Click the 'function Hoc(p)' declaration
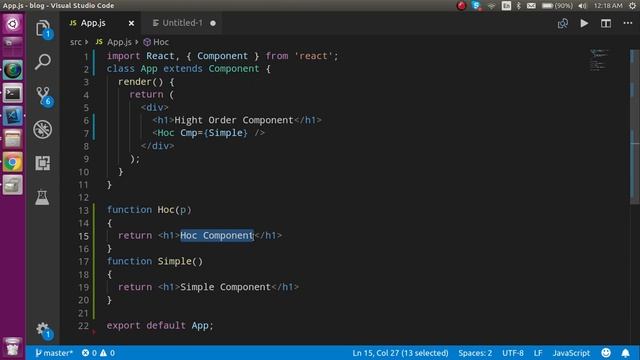The width and height of the screenshot is (640, 360). tap(149, 210)
